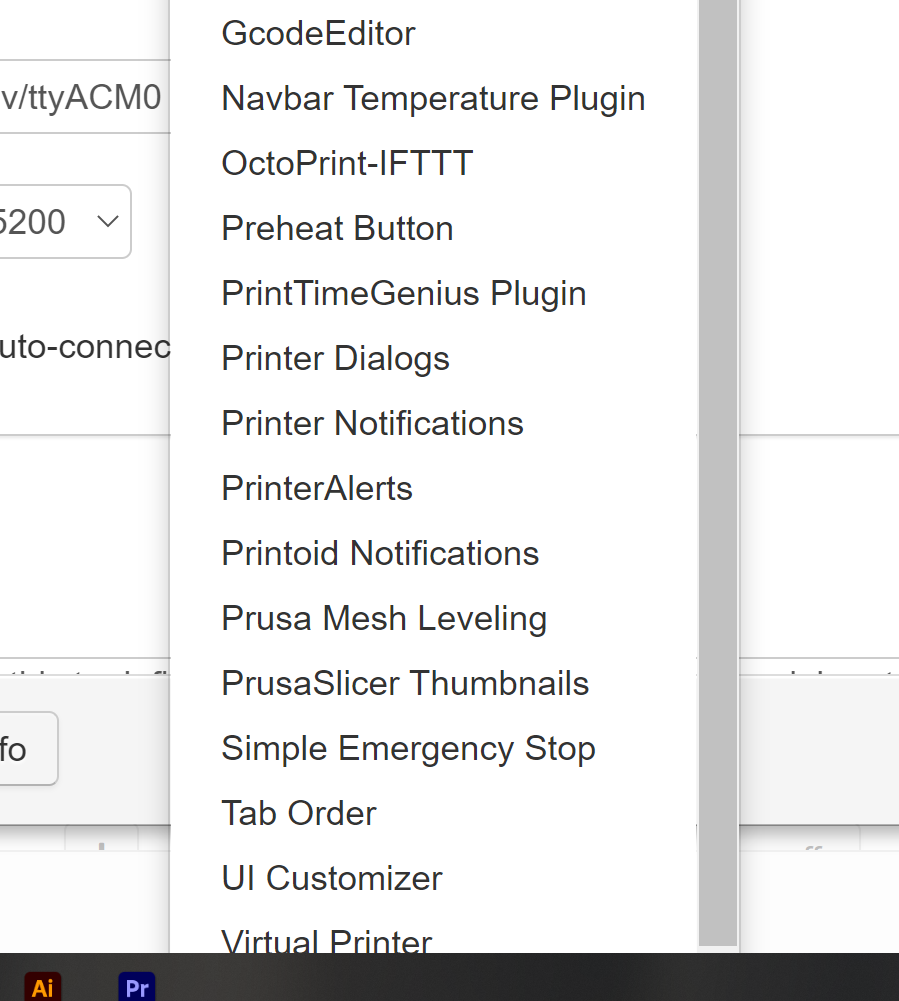Launch Adobe Premiere Pro from the taskbar
Image resolution: width=899 pixels, height=1001 pixels.
pos(136,987)
